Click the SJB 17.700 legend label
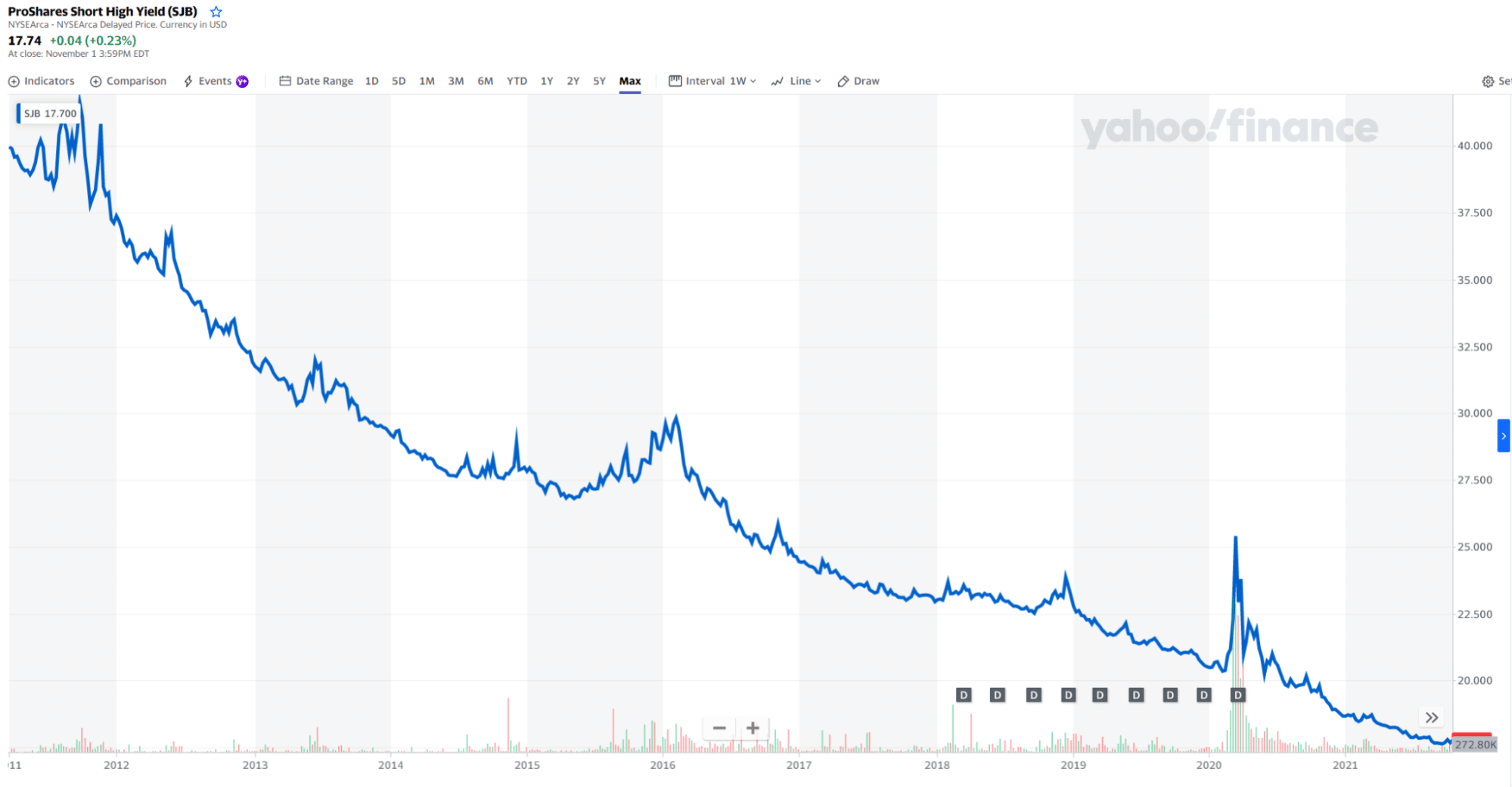 tap(48, 114)
